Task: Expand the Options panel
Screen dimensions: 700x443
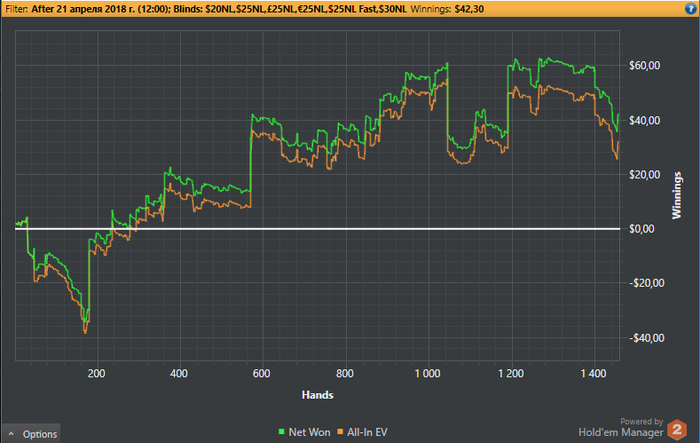Action: coord(31,434)
